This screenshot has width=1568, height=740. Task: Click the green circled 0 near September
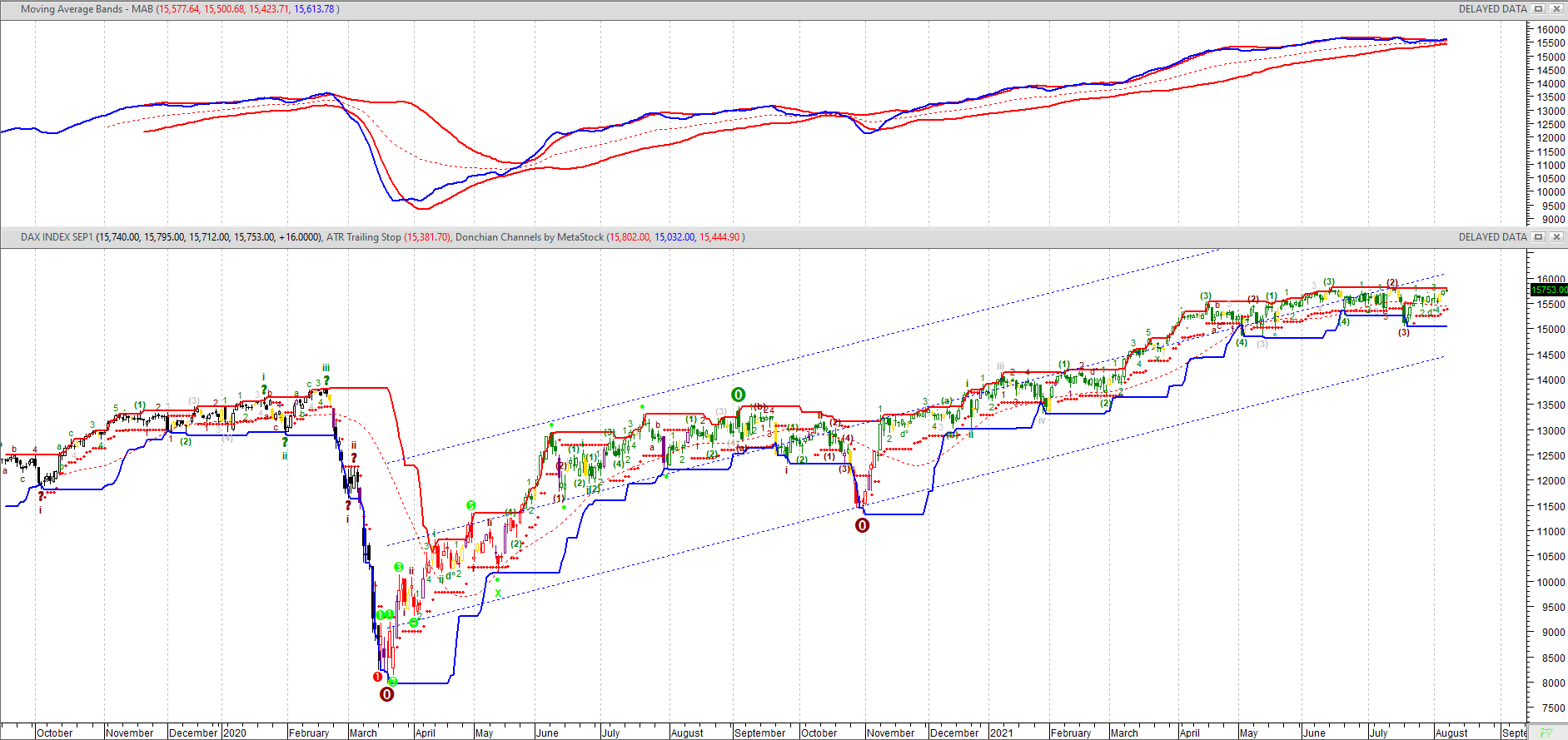pos(738,395)
